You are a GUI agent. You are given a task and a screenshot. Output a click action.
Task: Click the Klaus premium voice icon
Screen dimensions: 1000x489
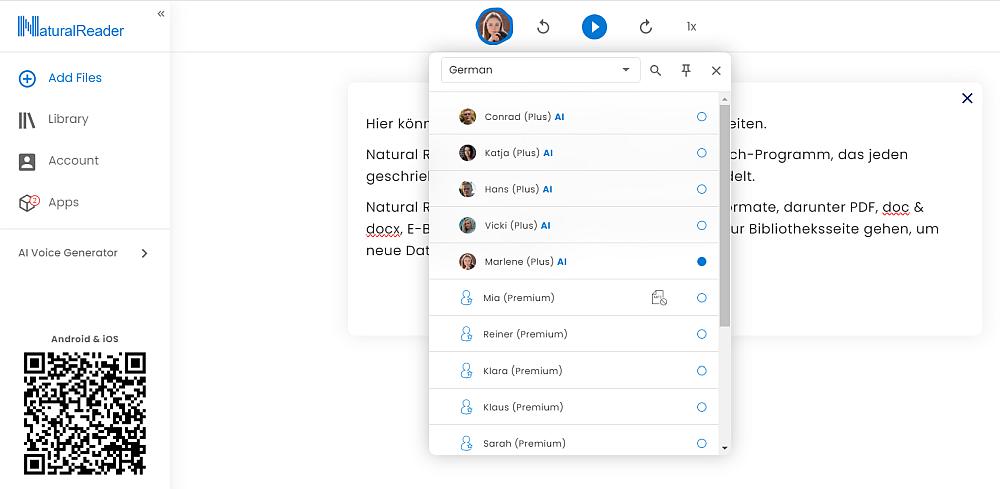(x=466, y=407)
